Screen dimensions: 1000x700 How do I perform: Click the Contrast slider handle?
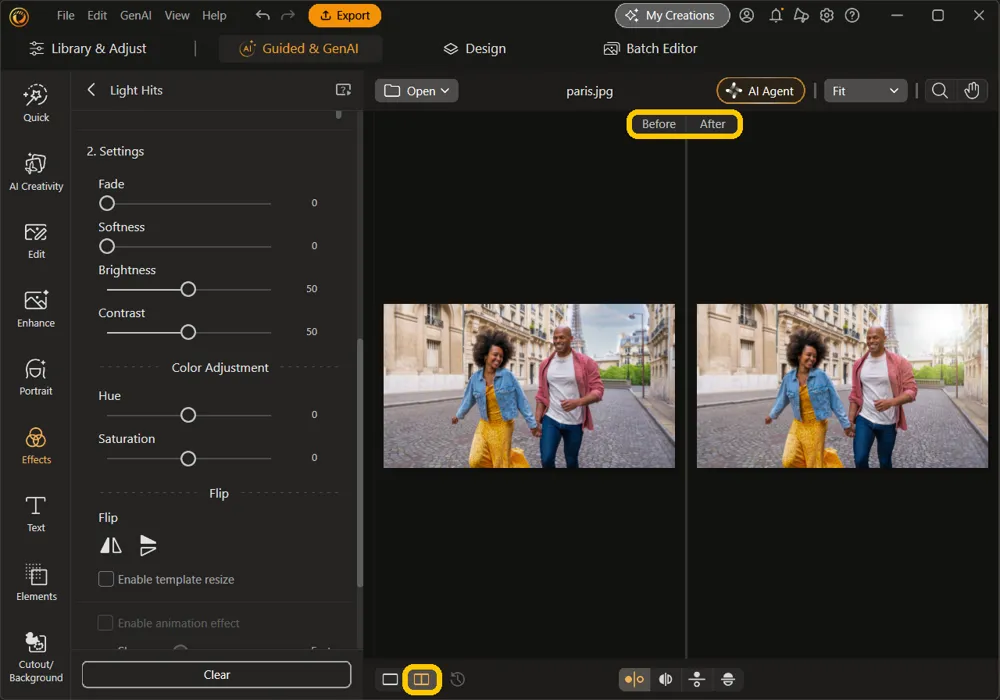(x=188, y=332)
